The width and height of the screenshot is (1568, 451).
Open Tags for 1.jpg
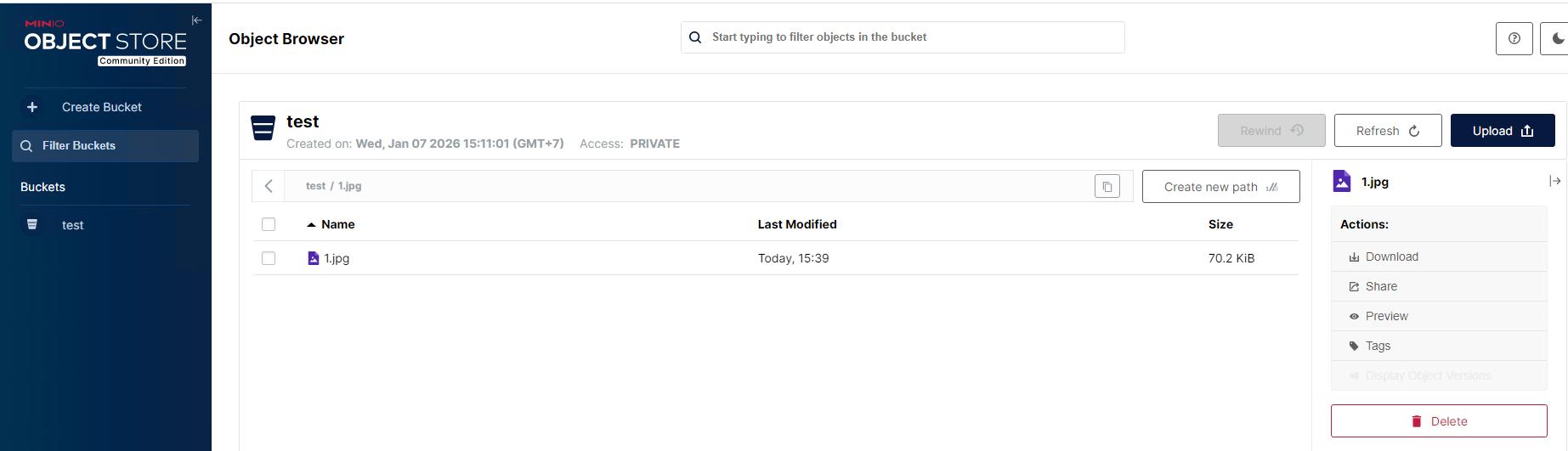click(x=1378, y=346)
